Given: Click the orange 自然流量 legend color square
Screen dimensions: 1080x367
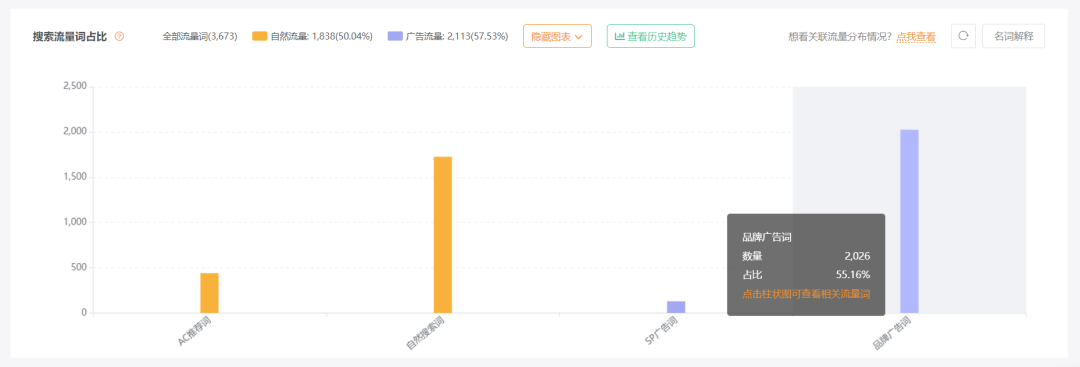Looking at the screenshot, I should click(x=259, y=36).
